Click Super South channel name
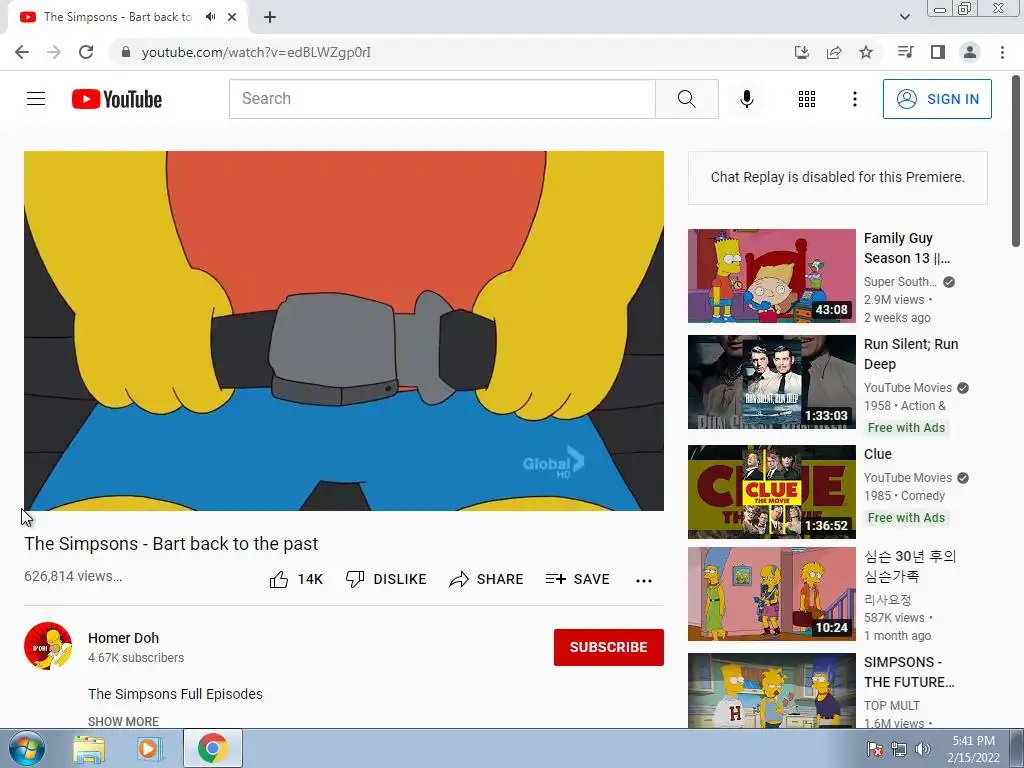The height and width of the screenshot is (768, 1024). 900,281
